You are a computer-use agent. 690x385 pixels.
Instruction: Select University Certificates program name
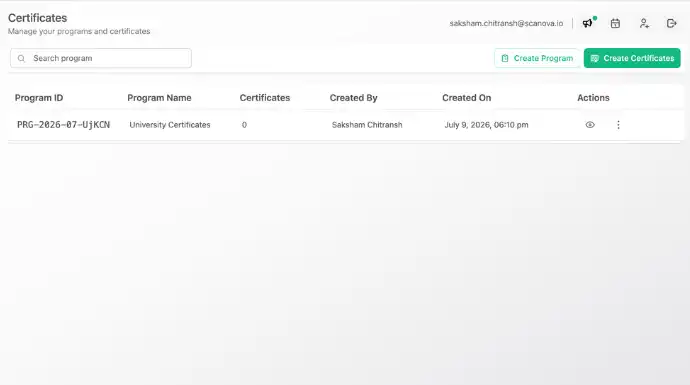coord(170,125)
